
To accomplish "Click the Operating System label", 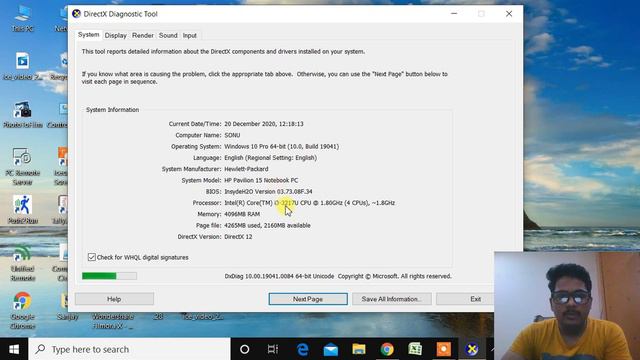I will [196, 147].
